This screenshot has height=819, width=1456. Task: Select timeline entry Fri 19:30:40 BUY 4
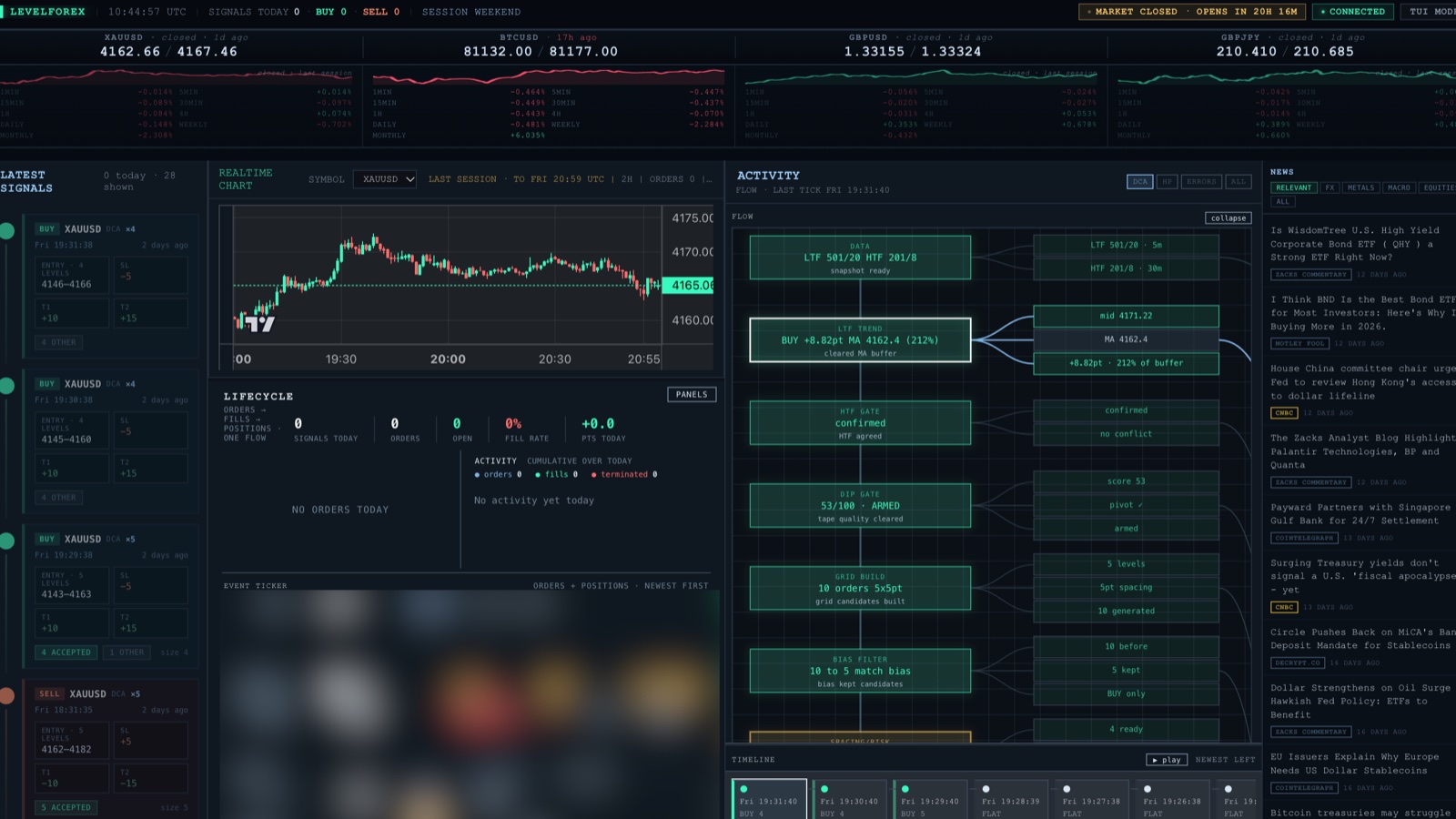[850, 799]
